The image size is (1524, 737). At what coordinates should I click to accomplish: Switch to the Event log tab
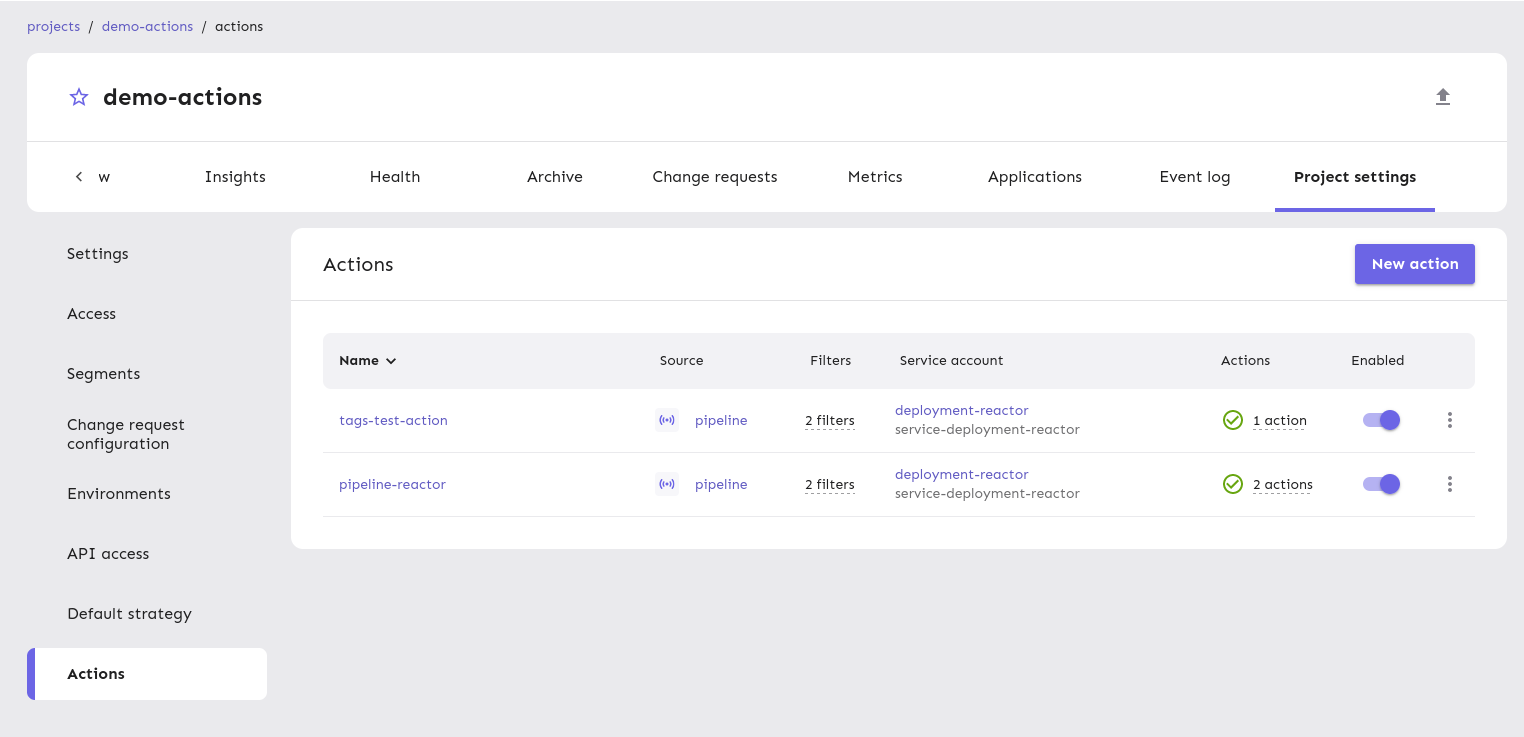point(1194,176)
